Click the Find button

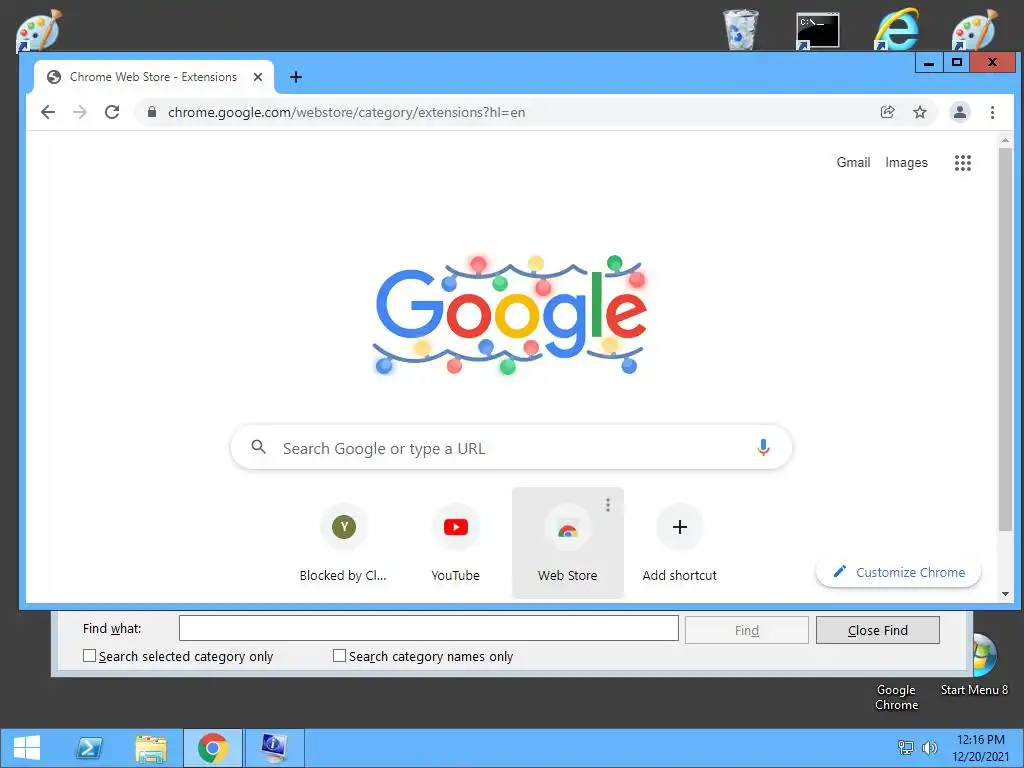coord(746,630)
